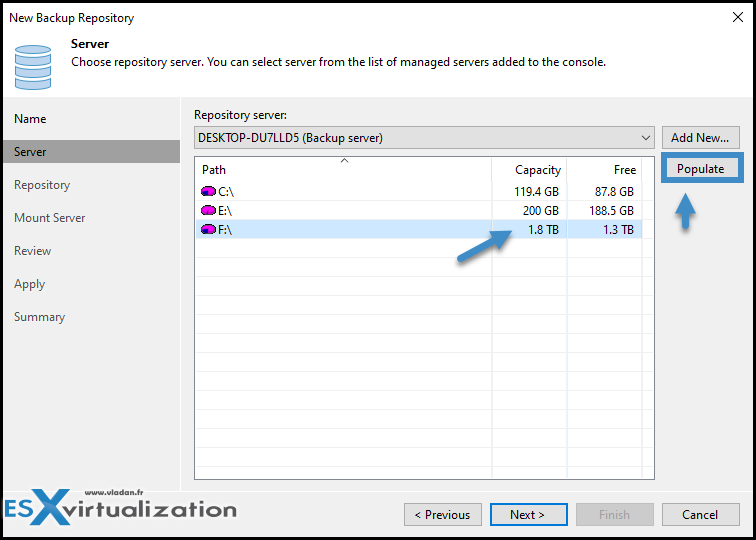Close the New Backup Repository dialog
Screen dimensions: 756x540
[x=738, y=18]
